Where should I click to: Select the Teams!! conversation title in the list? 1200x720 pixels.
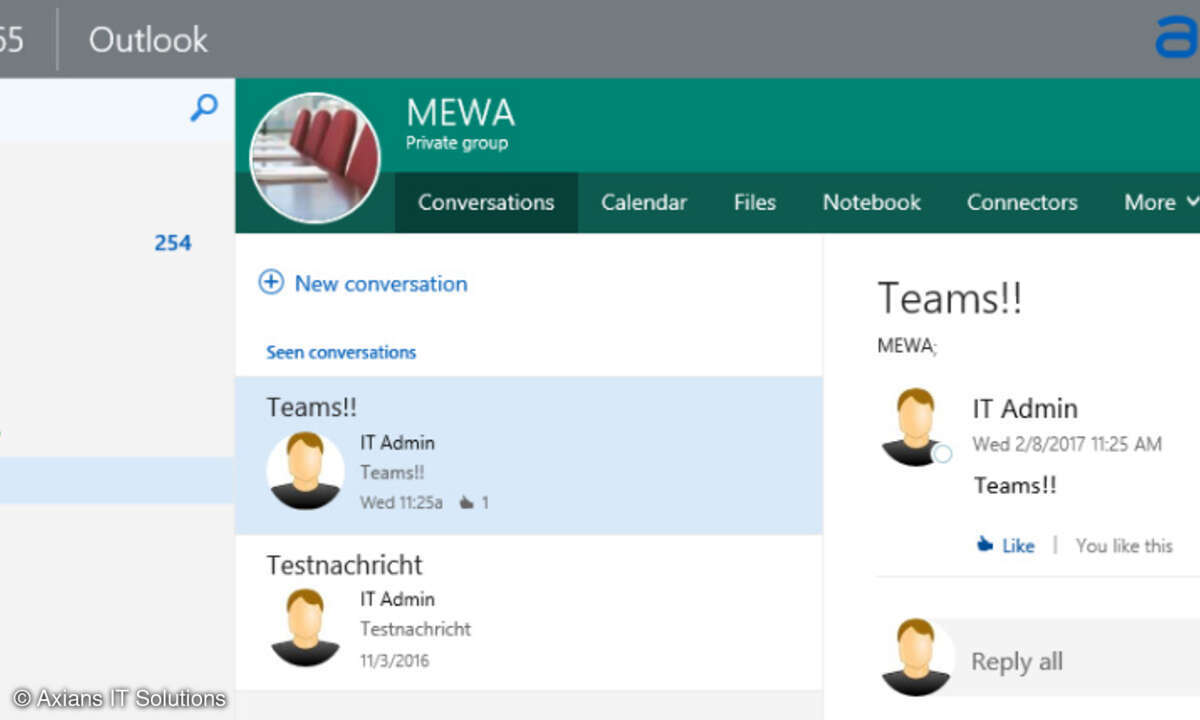point(311,407)
